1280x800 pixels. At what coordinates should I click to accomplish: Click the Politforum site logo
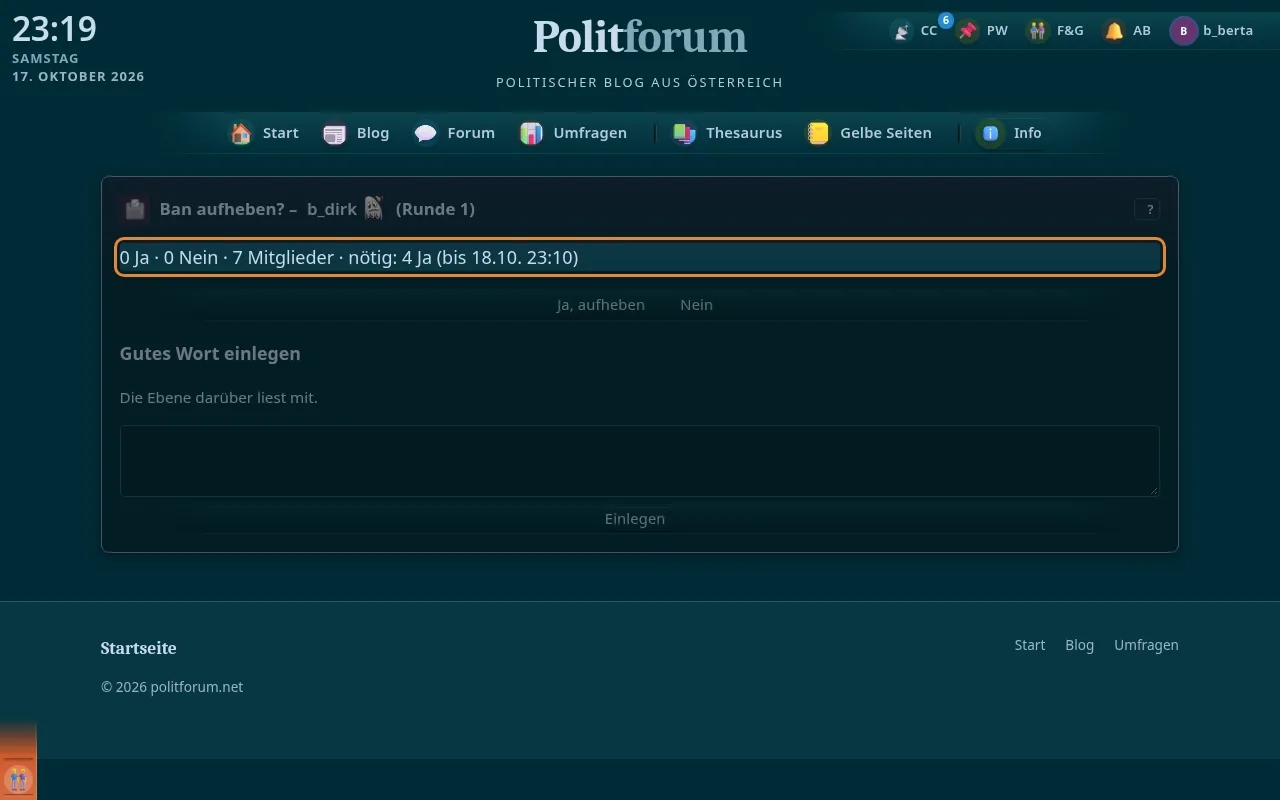pyautogui.click(x=640, y=37)
